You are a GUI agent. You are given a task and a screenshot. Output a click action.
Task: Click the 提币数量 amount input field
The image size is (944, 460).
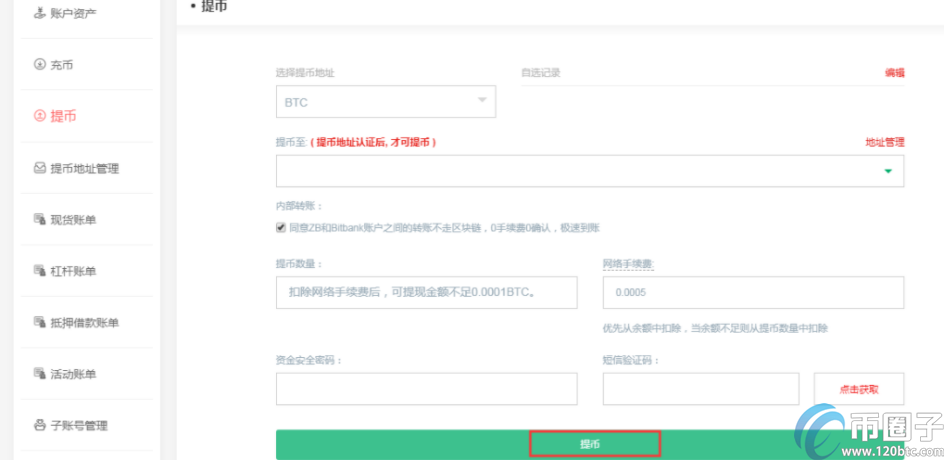[426, 292]
